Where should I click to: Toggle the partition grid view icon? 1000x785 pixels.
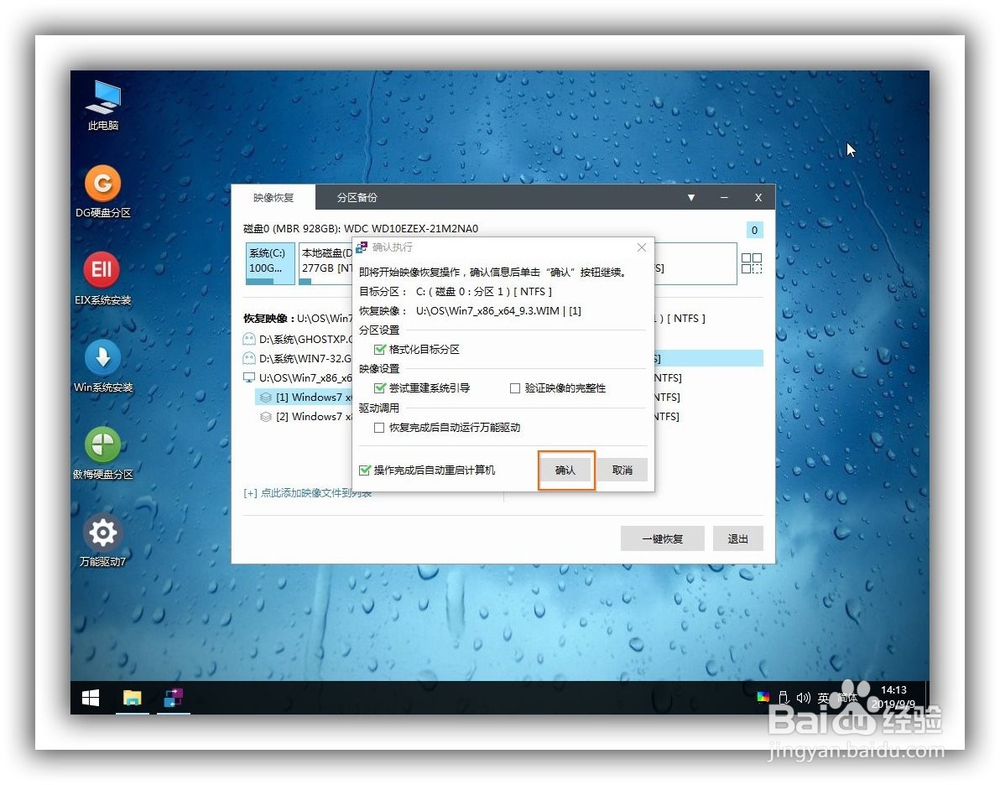[751, 263]
